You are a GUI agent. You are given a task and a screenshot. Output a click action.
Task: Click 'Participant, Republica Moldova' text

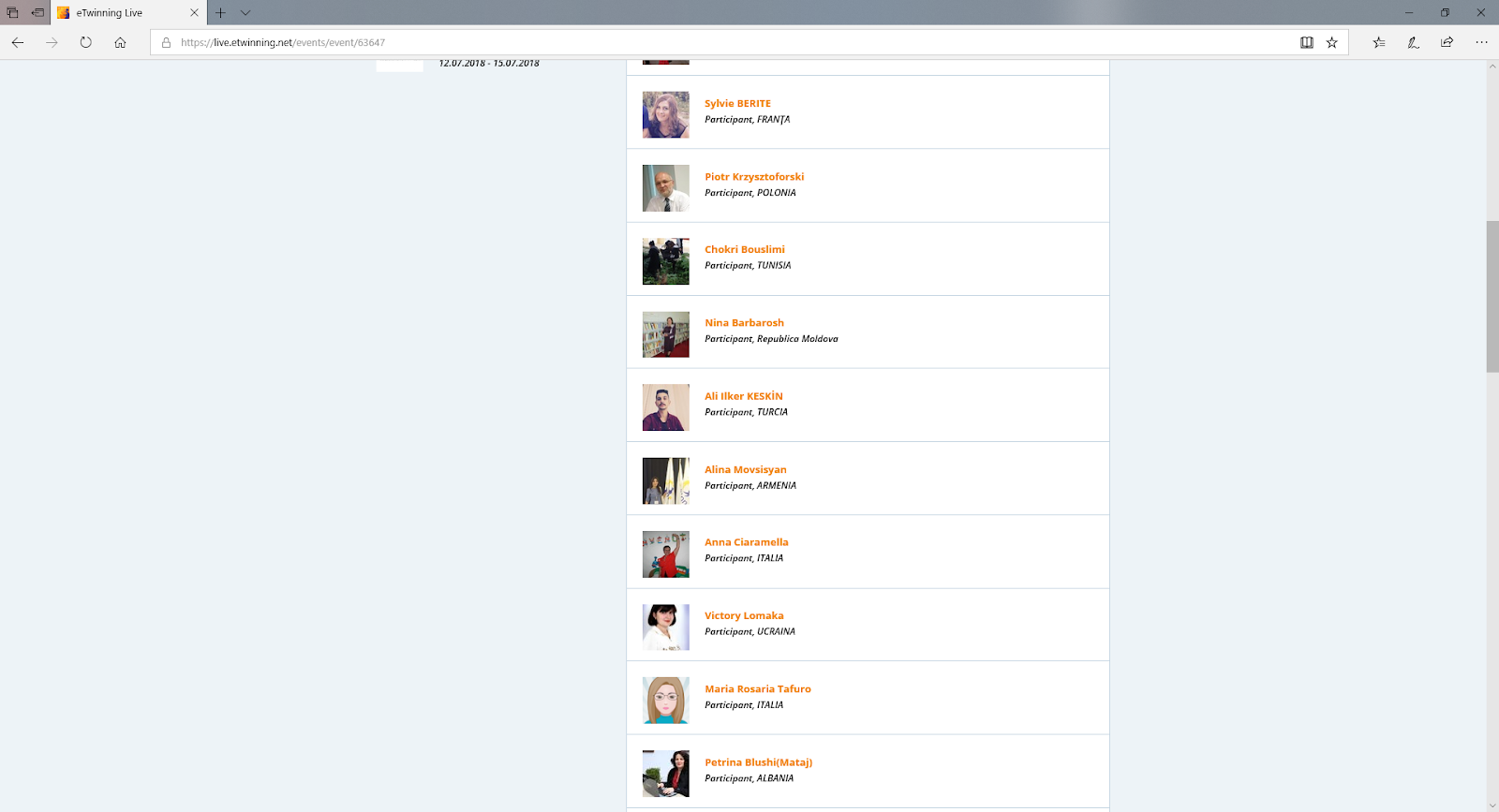[x=771, y=339]
